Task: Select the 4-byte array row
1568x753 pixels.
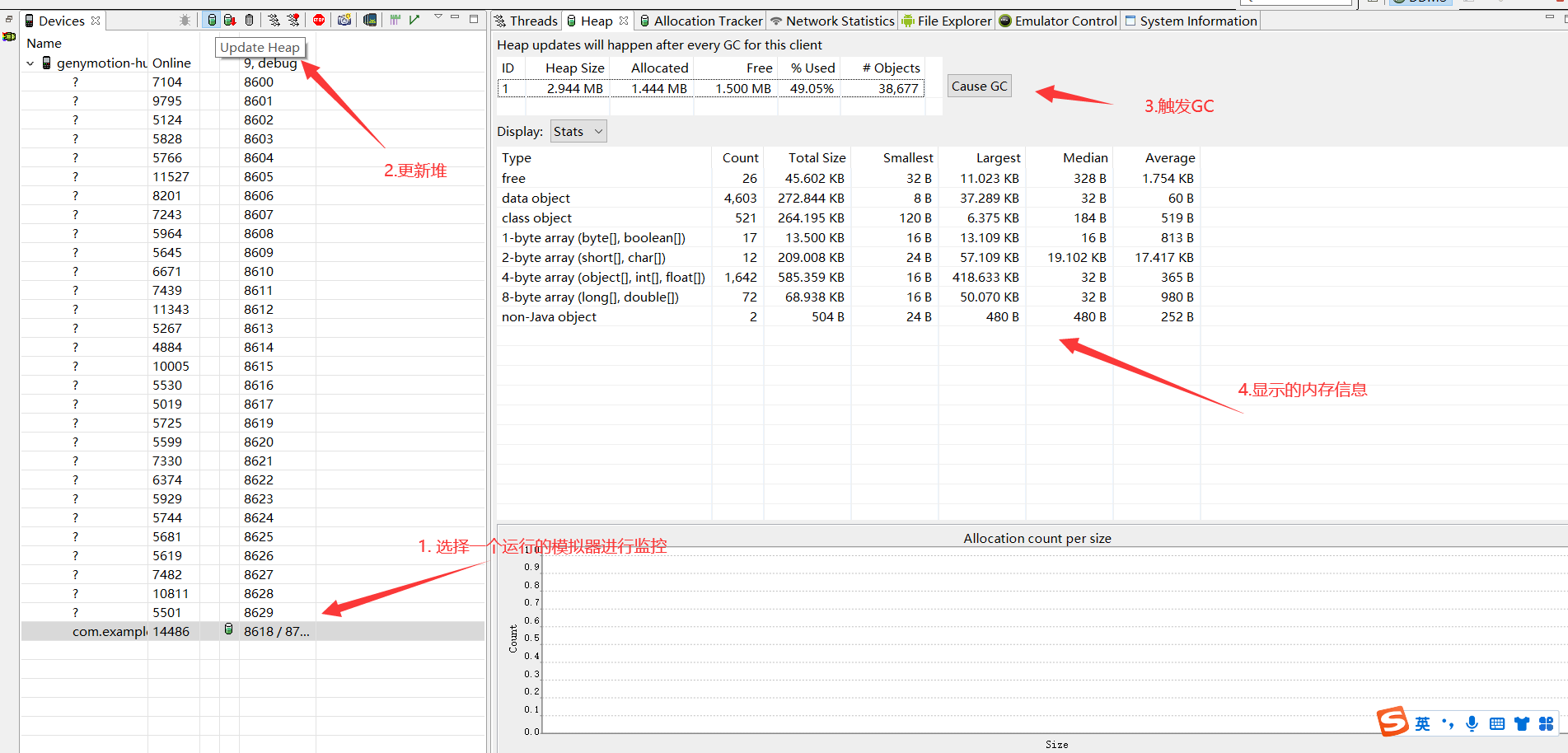Action: coord(848,278)
